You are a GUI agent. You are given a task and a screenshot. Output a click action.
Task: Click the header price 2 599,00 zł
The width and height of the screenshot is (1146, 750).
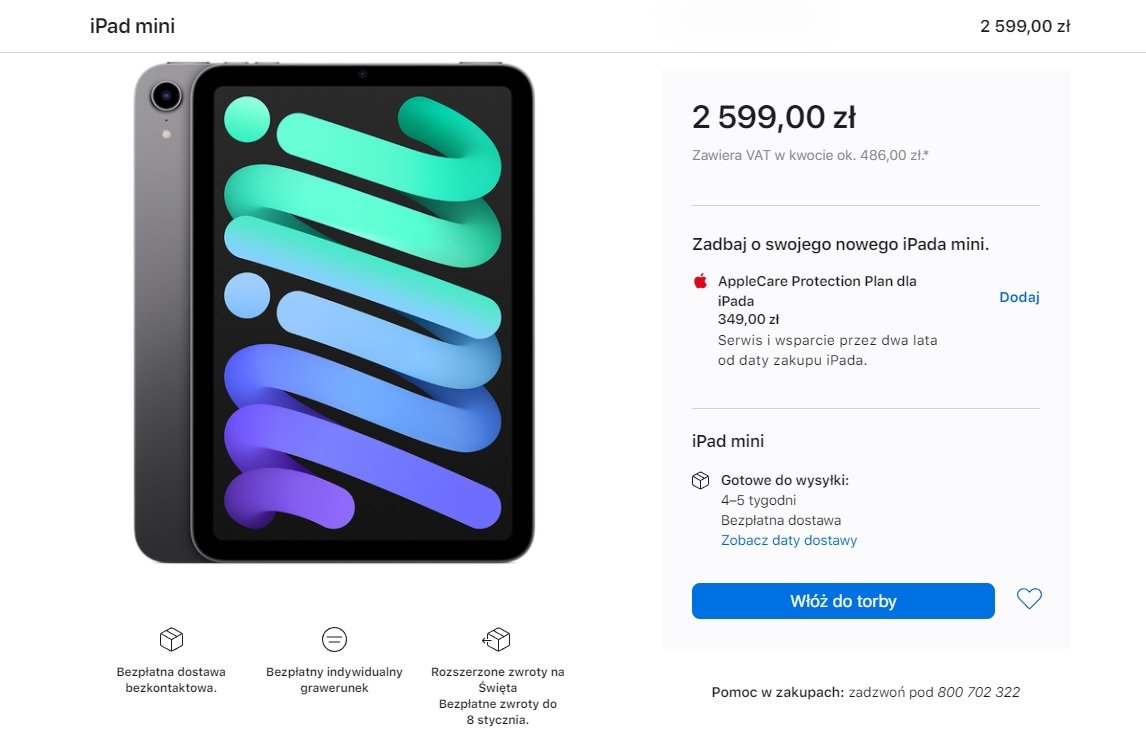tap(1025, 26)
